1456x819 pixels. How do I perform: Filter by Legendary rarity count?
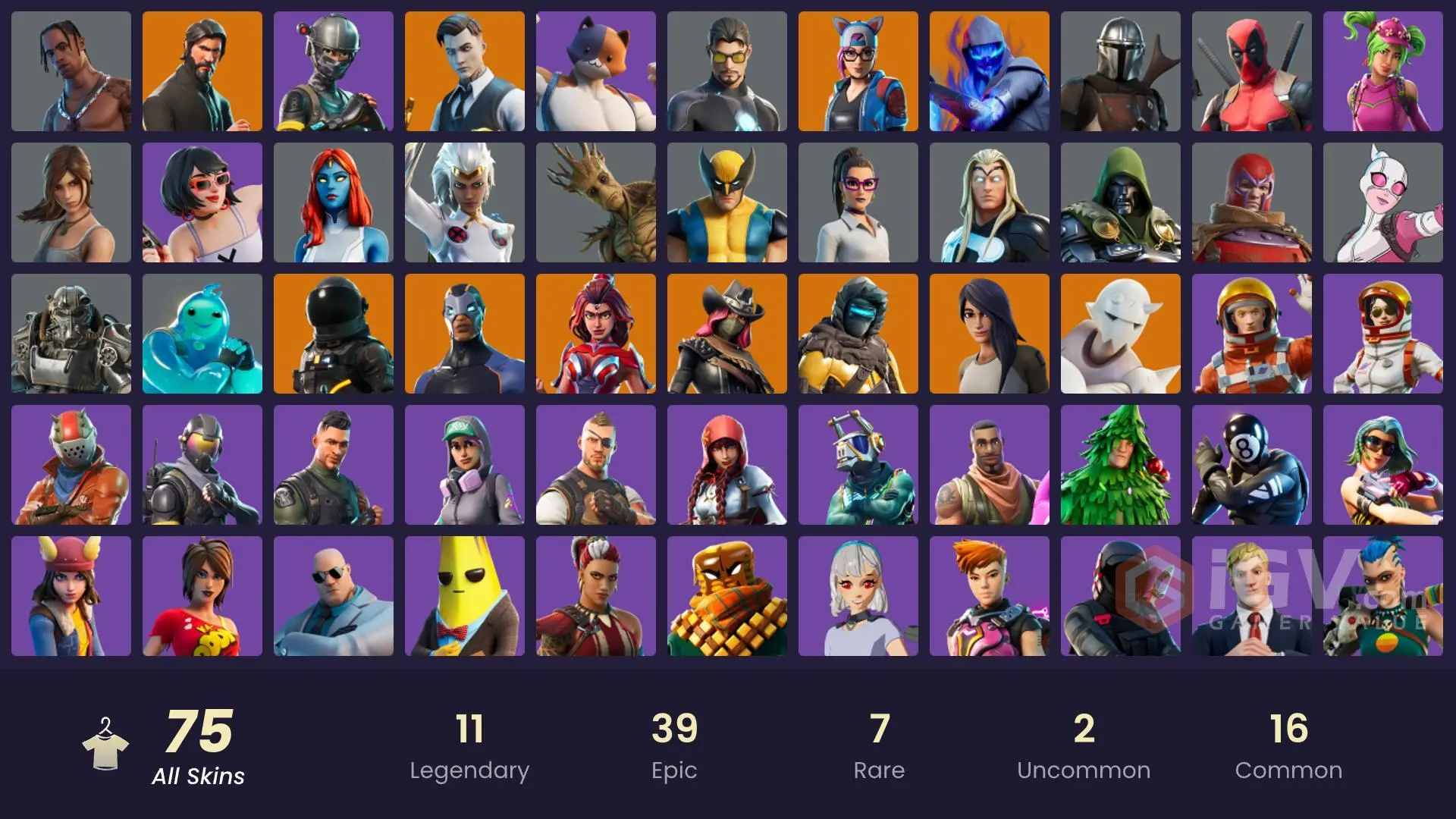point(469,747)
